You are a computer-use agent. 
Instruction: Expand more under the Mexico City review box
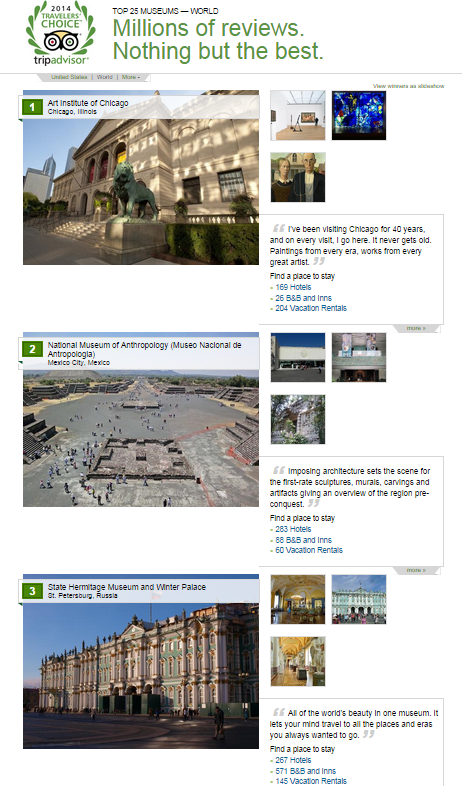click(x=416, y=570)
